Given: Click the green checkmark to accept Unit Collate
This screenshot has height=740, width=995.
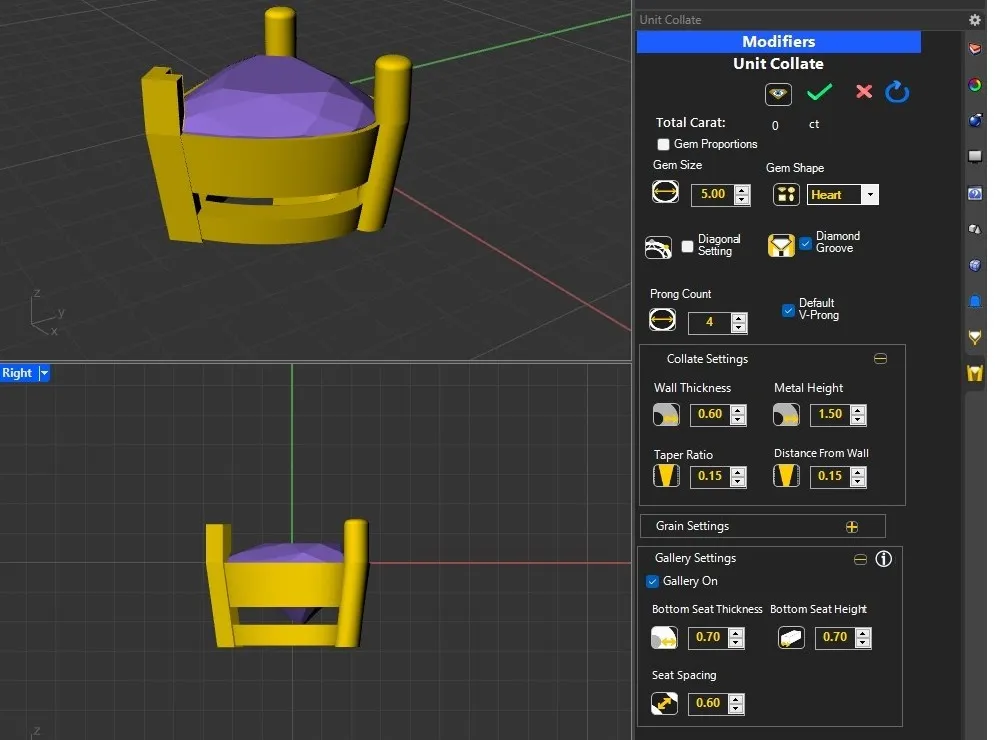Looking at the screenshot, I should coord(820,93).
